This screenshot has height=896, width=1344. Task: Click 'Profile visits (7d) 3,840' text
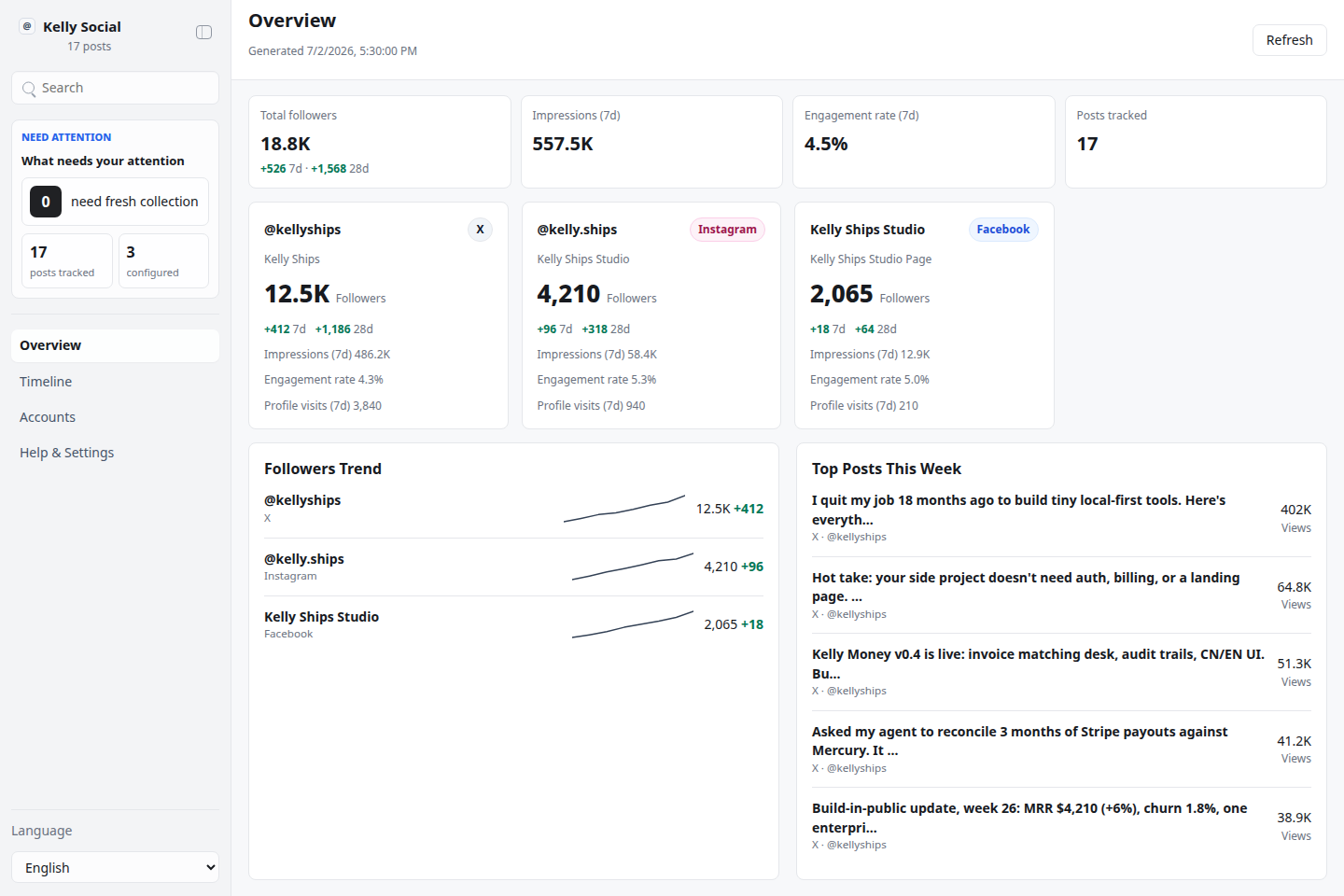pos(323,406)
